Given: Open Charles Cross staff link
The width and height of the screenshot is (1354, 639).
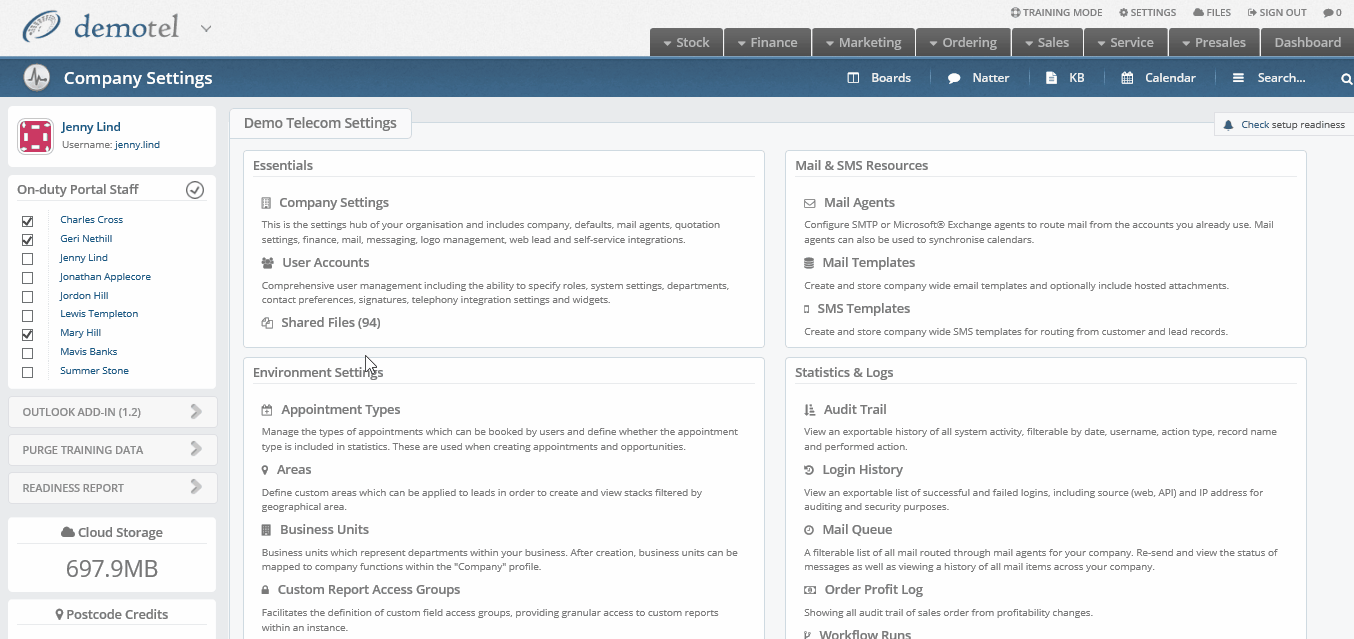Looking at the screenshot, I should click(91, 220).
